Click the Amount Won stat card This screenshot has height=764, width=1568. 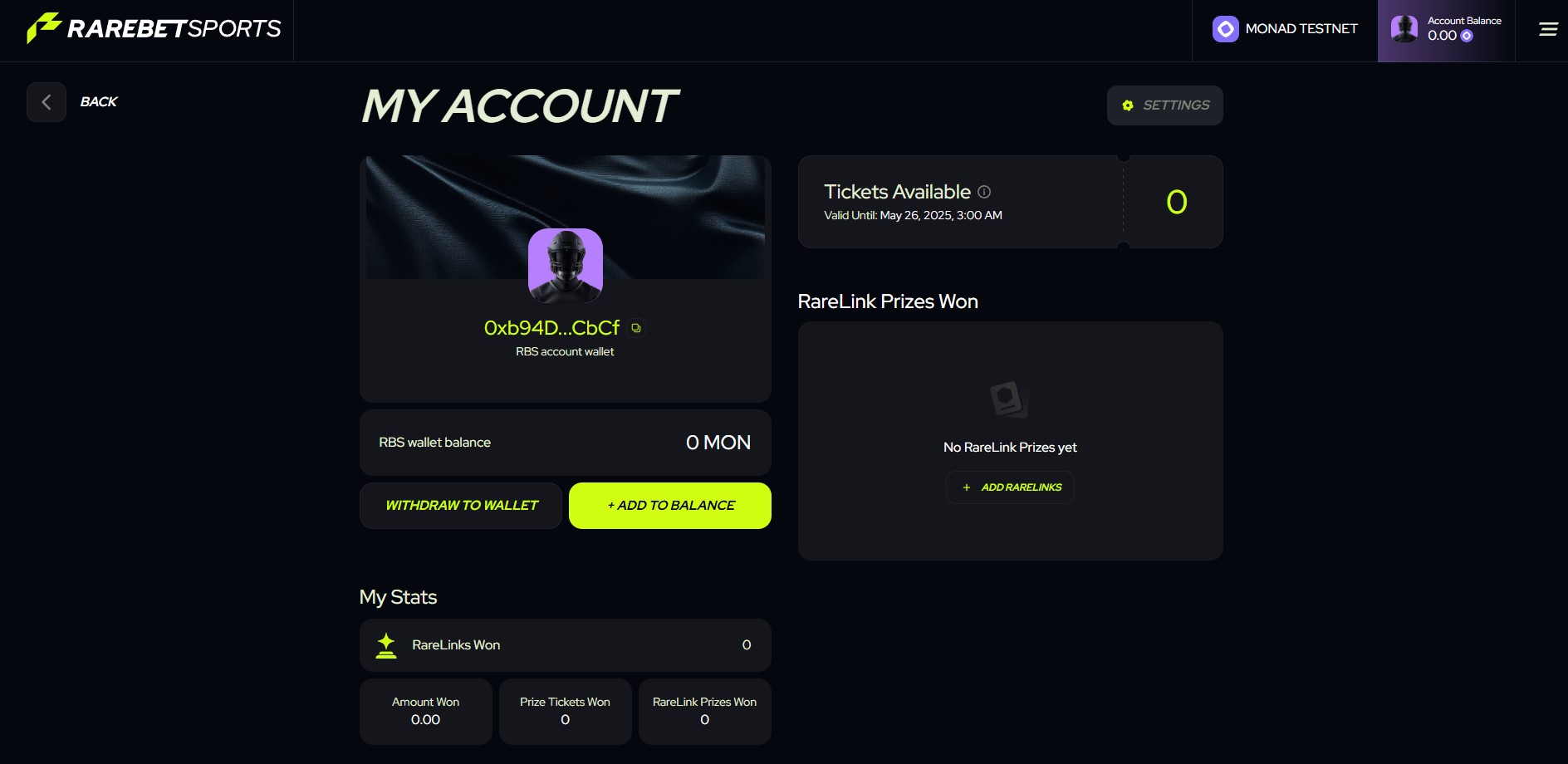(x=426, y=712)
